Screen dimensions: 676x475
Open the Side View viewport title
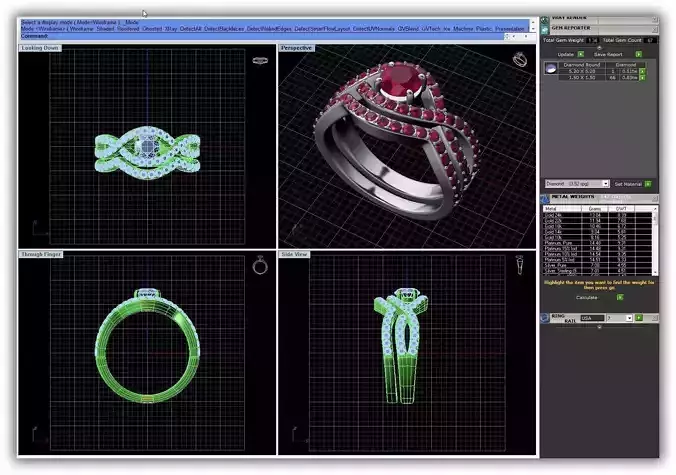(x=294, y=254)
